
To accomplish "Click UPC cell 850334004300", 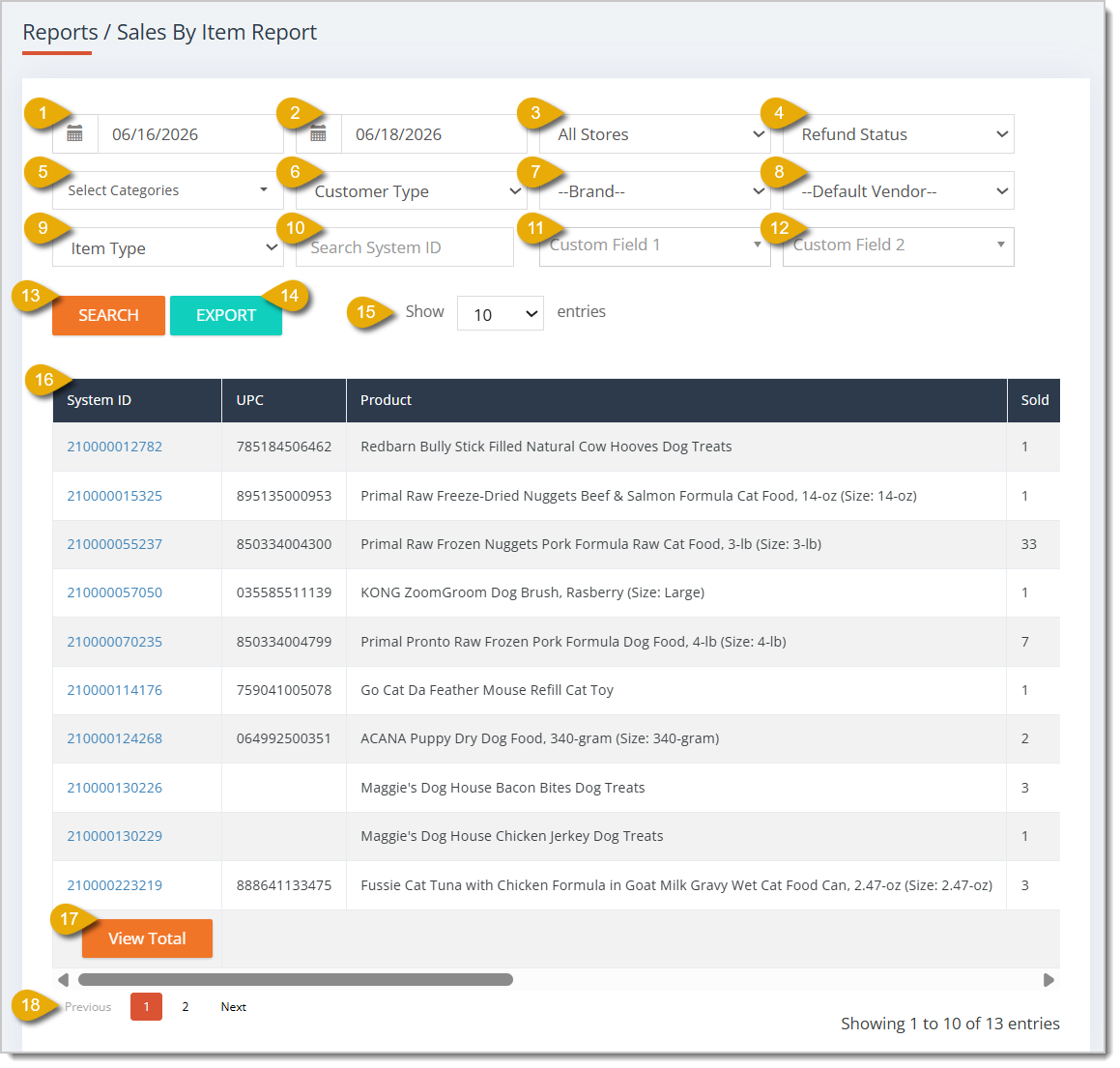I will pos(284,544).
